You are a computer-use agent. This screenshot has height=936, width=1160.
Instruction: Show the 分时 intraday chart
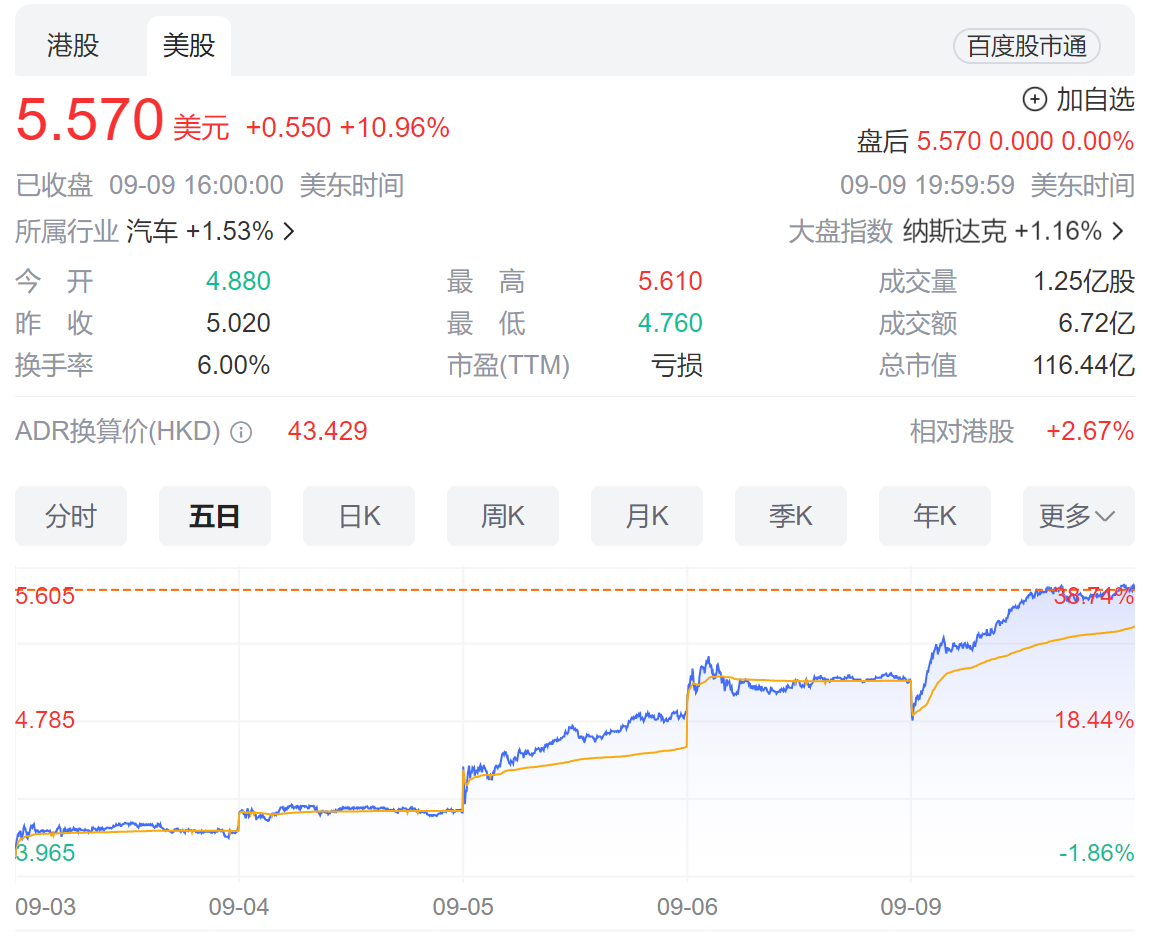(x=71, y=516)
